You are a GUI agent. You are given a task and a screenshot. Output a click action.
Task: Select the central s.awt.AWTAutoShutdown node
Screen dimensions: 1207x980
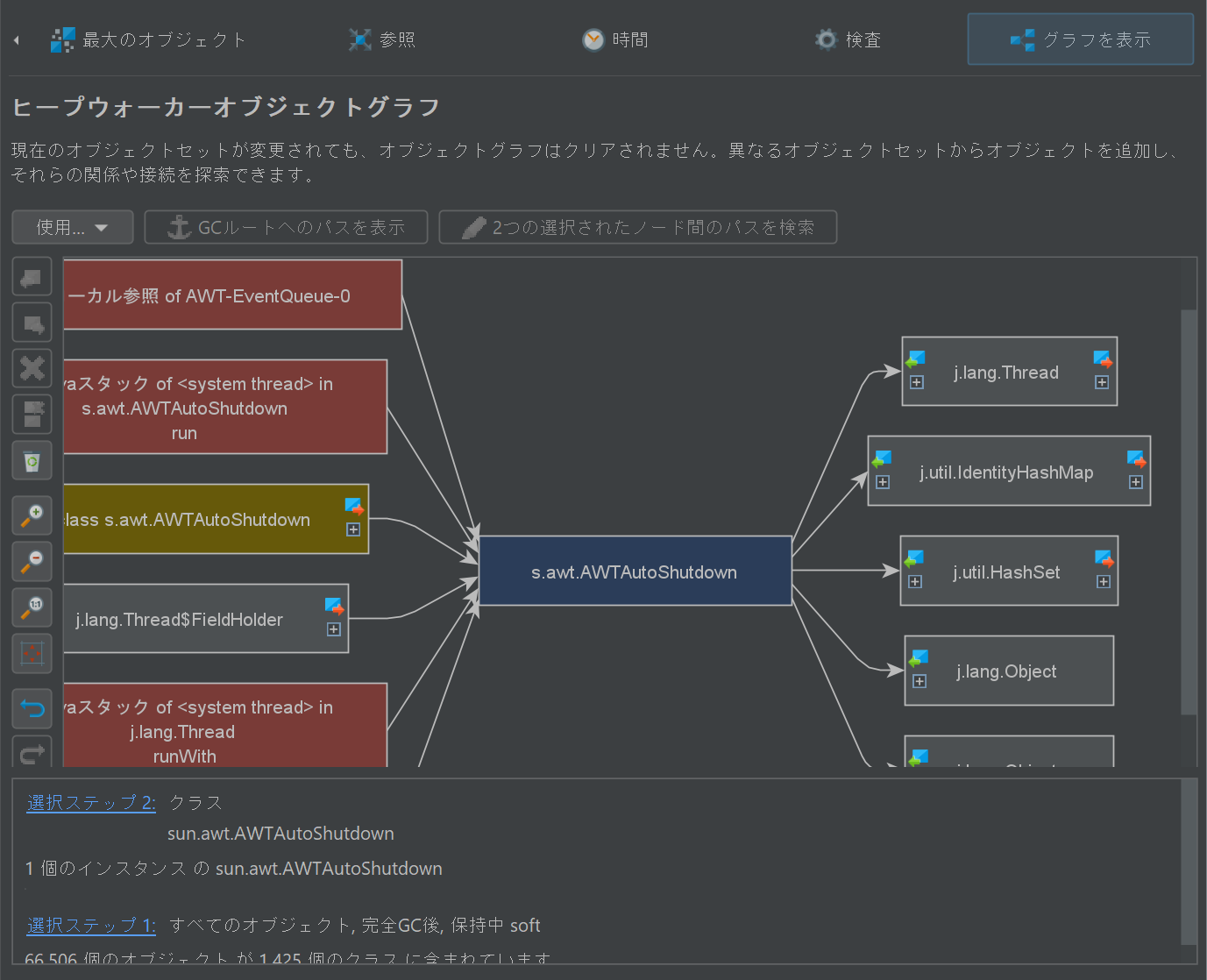(x=635, y=572)
